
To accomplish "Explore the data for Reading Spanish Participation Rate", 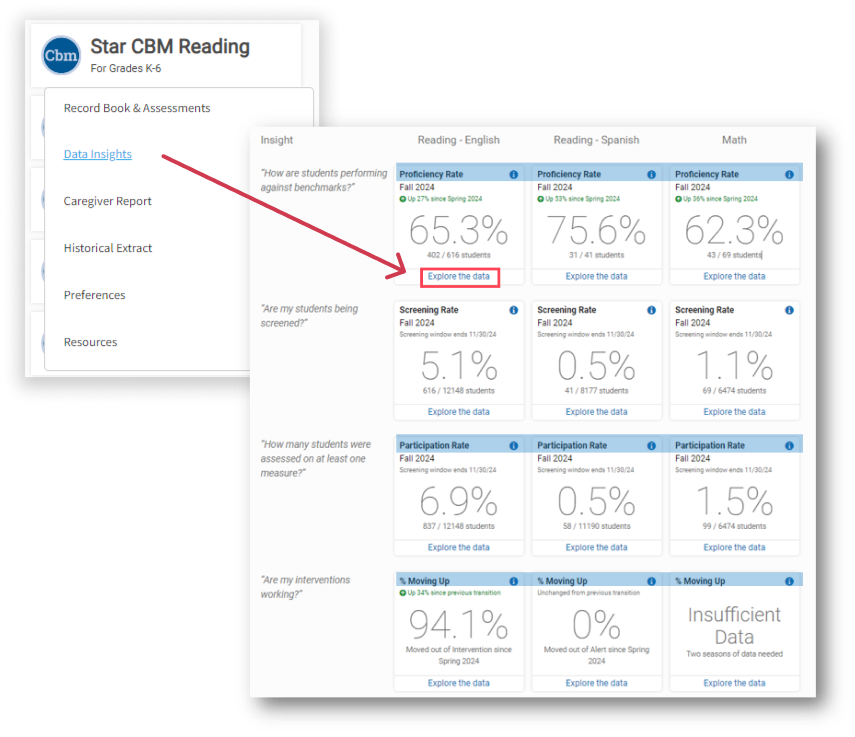I will pos(596,548).
